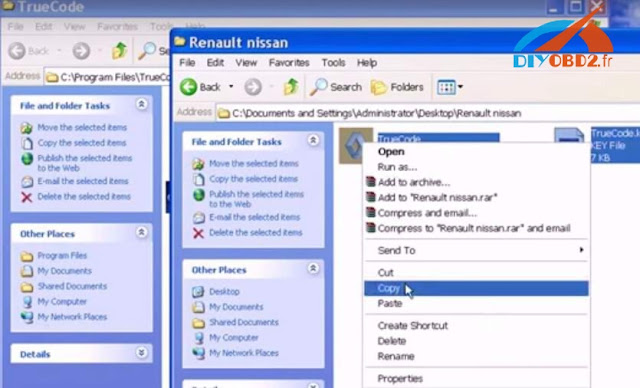Click Forward arrow in TrueCode window

coord(81,51)
